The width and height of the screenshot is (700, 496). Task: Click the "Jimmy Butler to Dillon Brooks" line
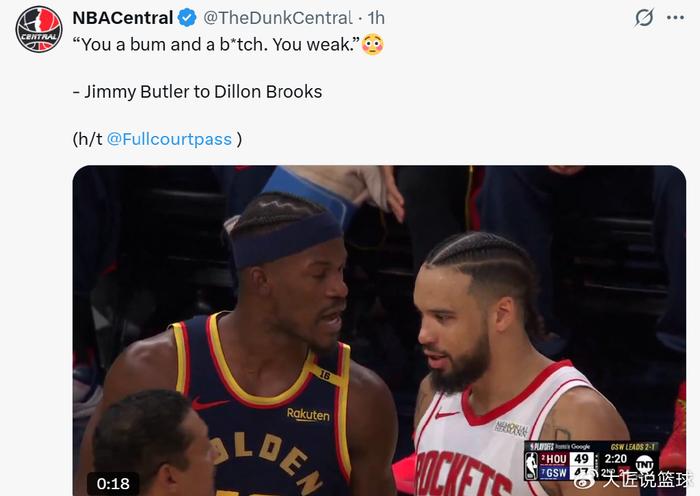click(x=197, y=92)
